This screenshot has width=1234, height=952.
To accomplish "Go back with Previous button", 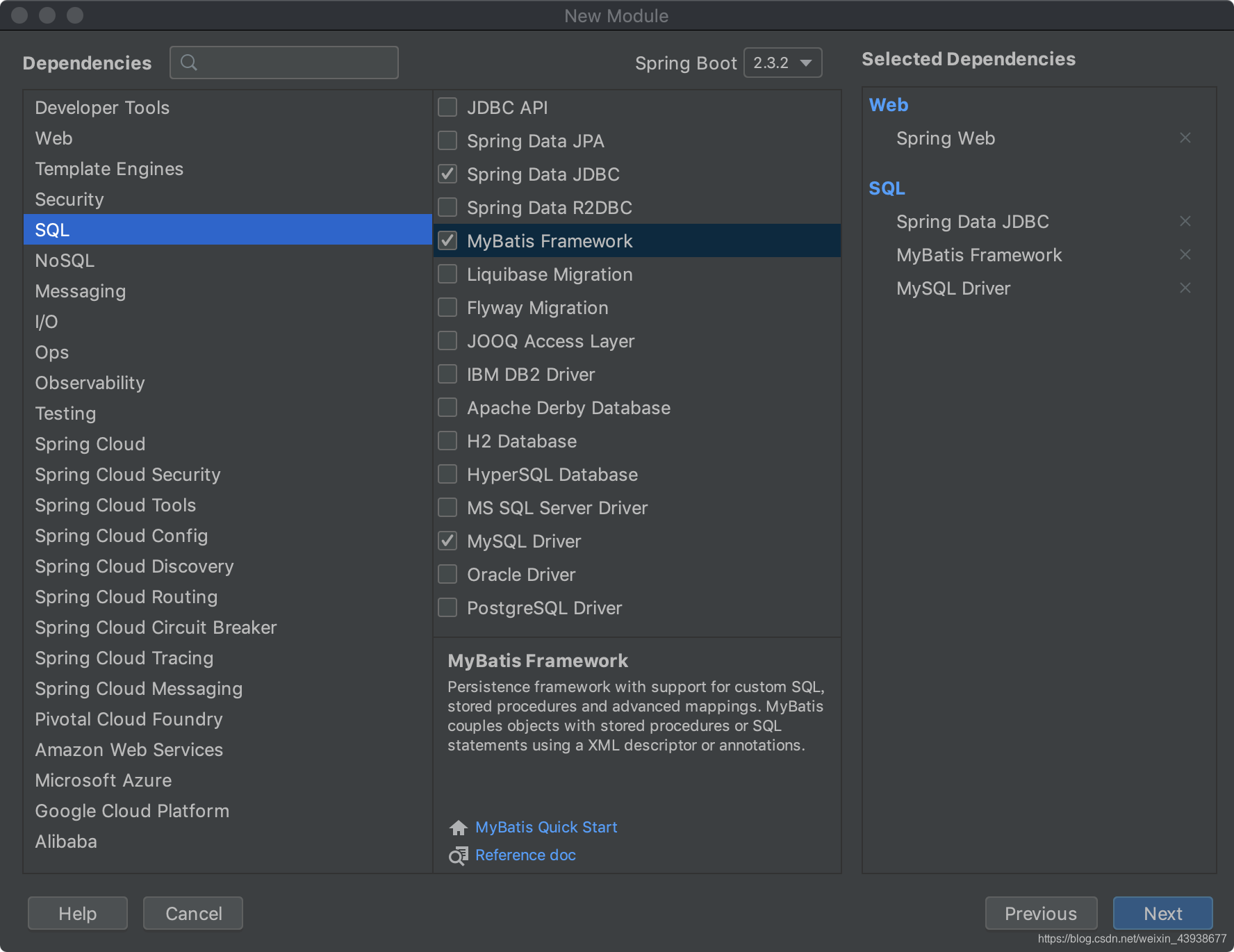I will click(x=1041, y=913).
